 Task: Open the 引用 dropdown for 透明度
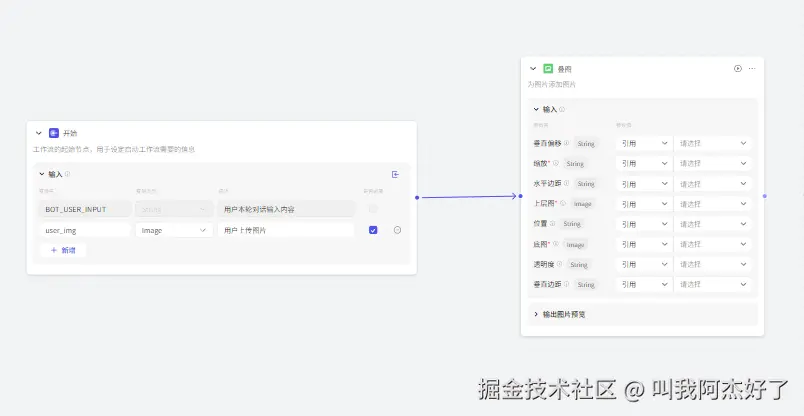coord(644,264)
